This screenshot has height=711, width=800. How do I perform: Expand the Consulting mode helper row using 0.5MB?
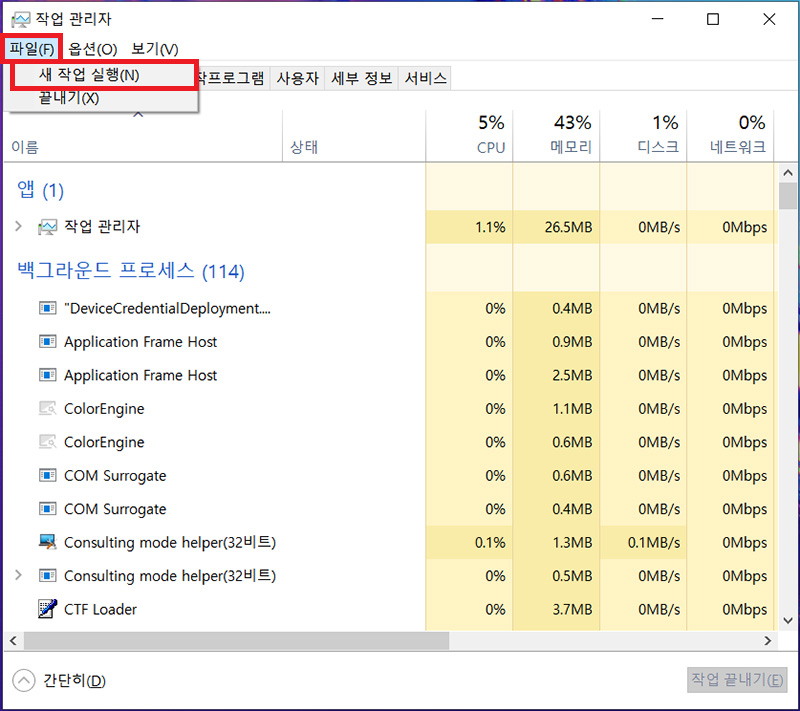[x=18, y=576]
